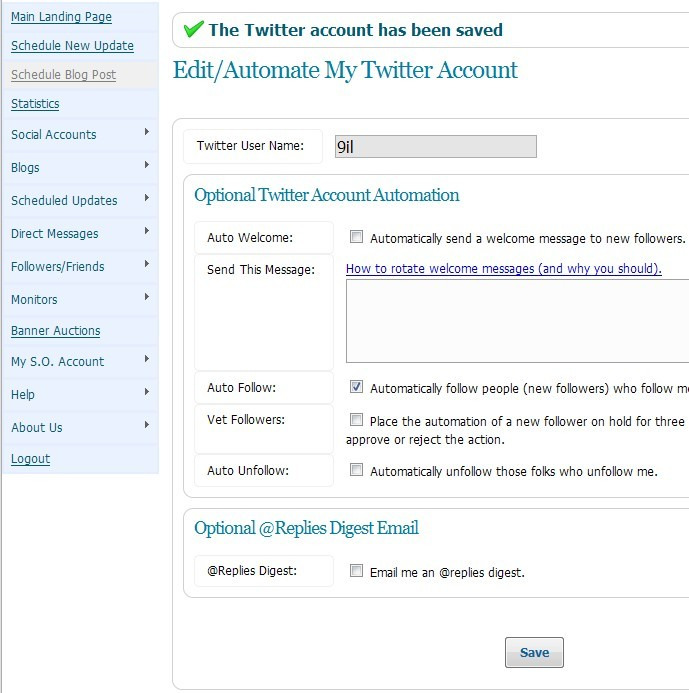Click 'The Twitter account has been saved' message
This screenshot has width=689, height=693.
[355, 30]
